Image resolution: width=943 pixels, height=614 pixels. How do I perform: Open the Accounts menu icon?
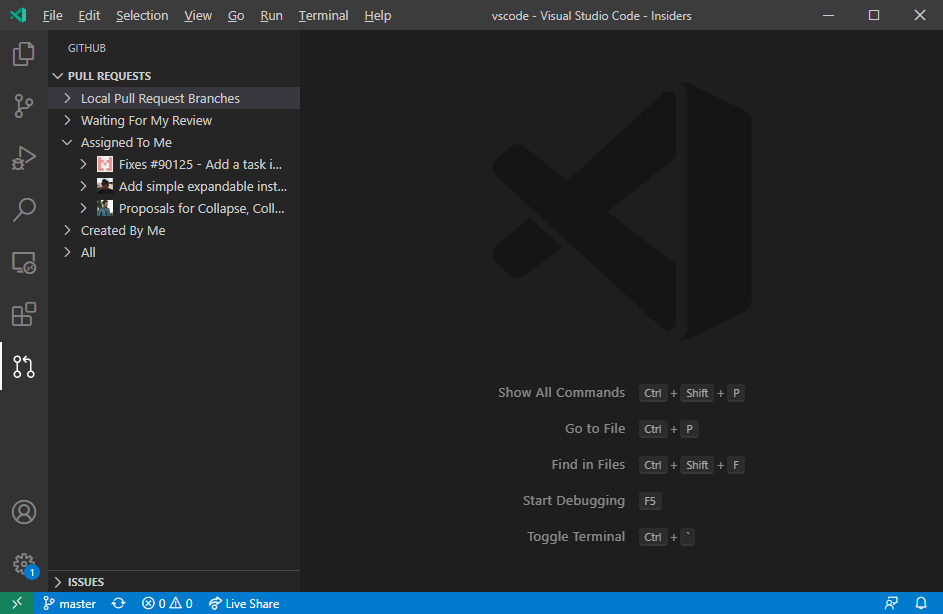click(23, 512)
